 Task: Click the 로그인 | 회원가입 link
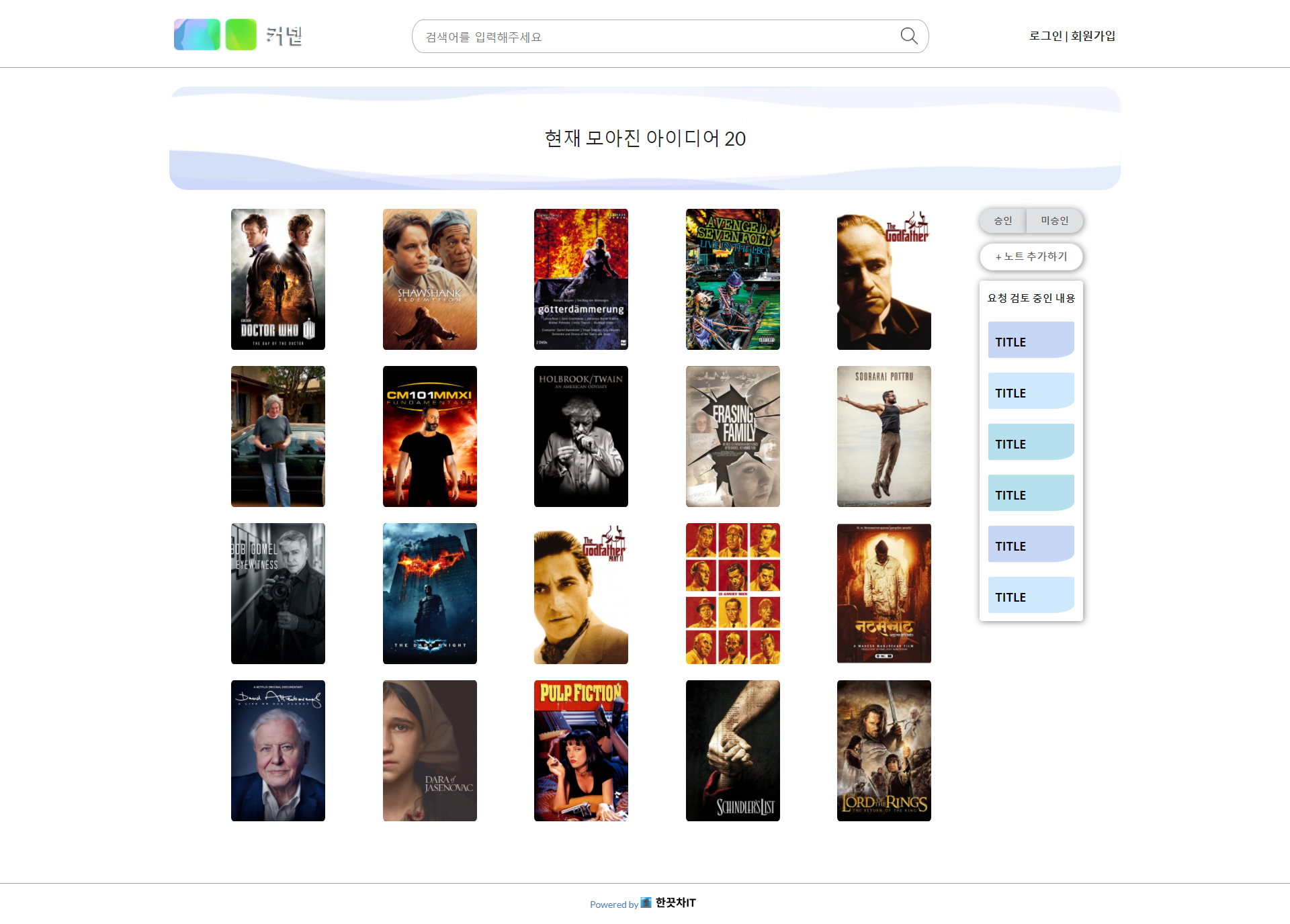[x=1072, y=36]
